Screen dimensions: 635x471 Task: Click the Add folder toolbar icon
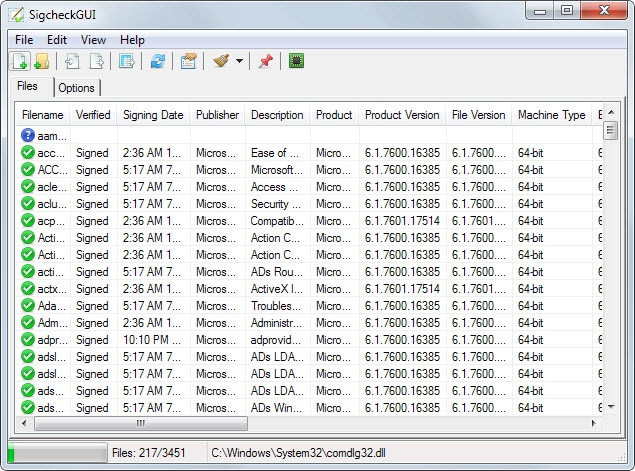[x=42, y=62]
